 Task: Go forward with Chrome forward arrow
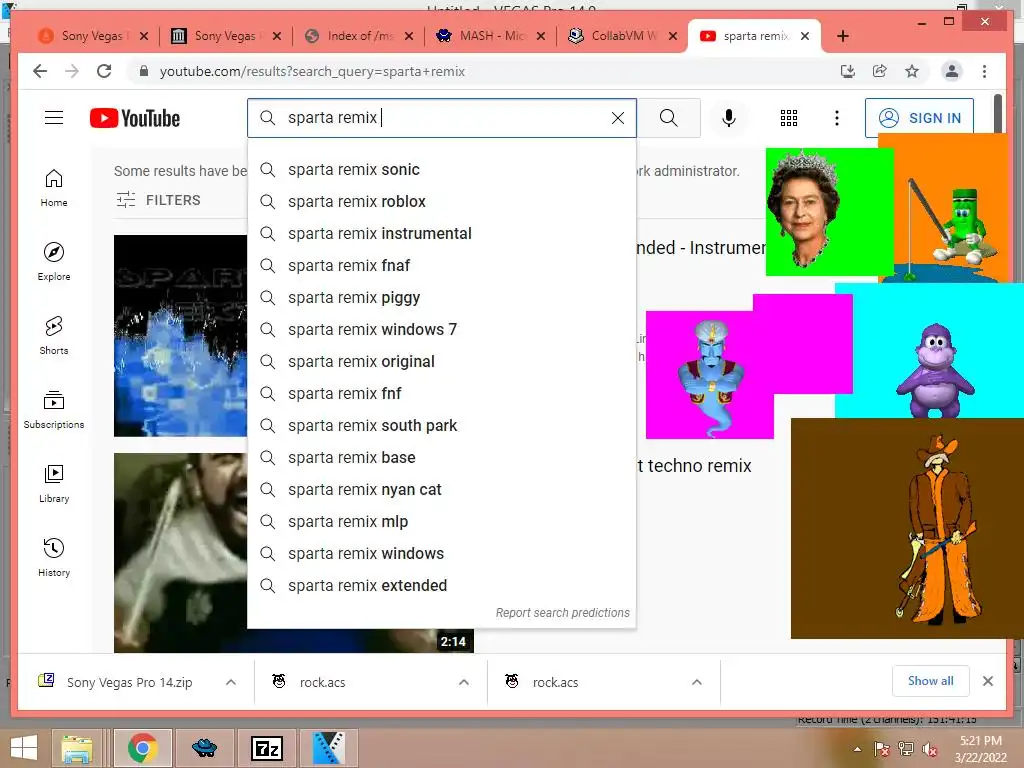(x=72, y=71)
